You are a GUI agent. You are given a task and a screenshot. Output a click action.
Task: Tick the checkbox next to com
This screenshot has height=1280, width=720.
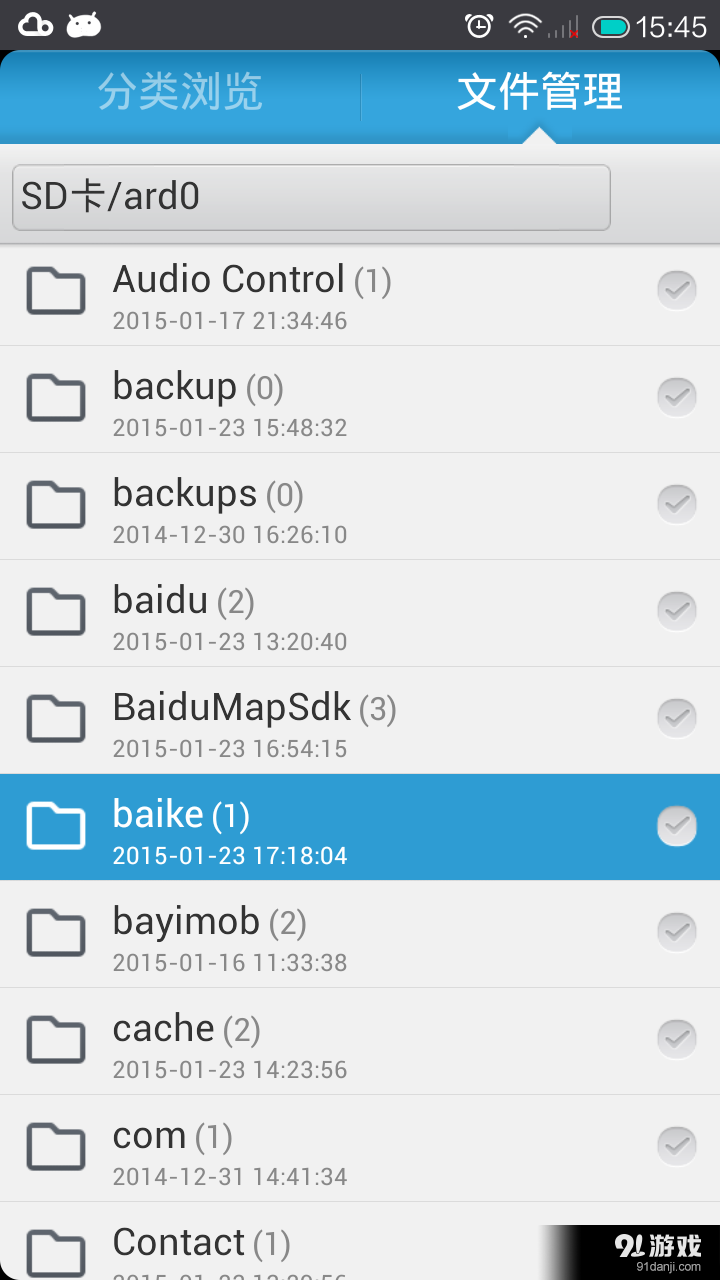coord(677,1146)
